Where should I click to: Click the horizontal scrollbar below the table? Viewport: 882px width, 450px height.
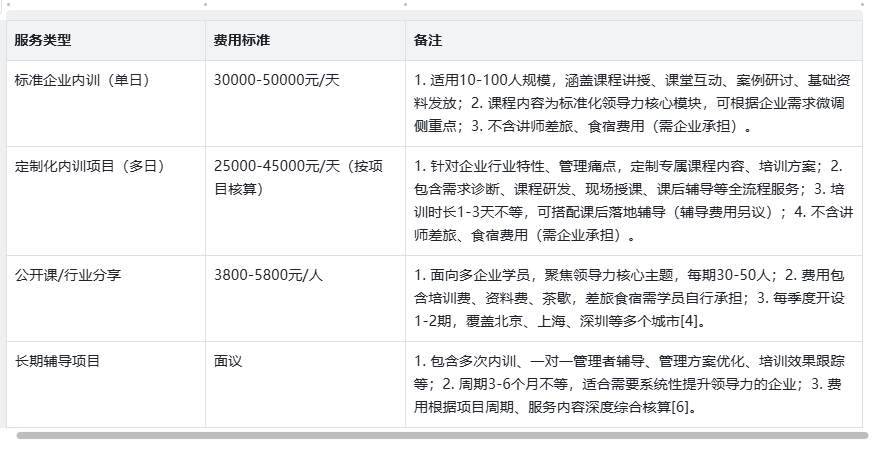click(x=440, y=435)
